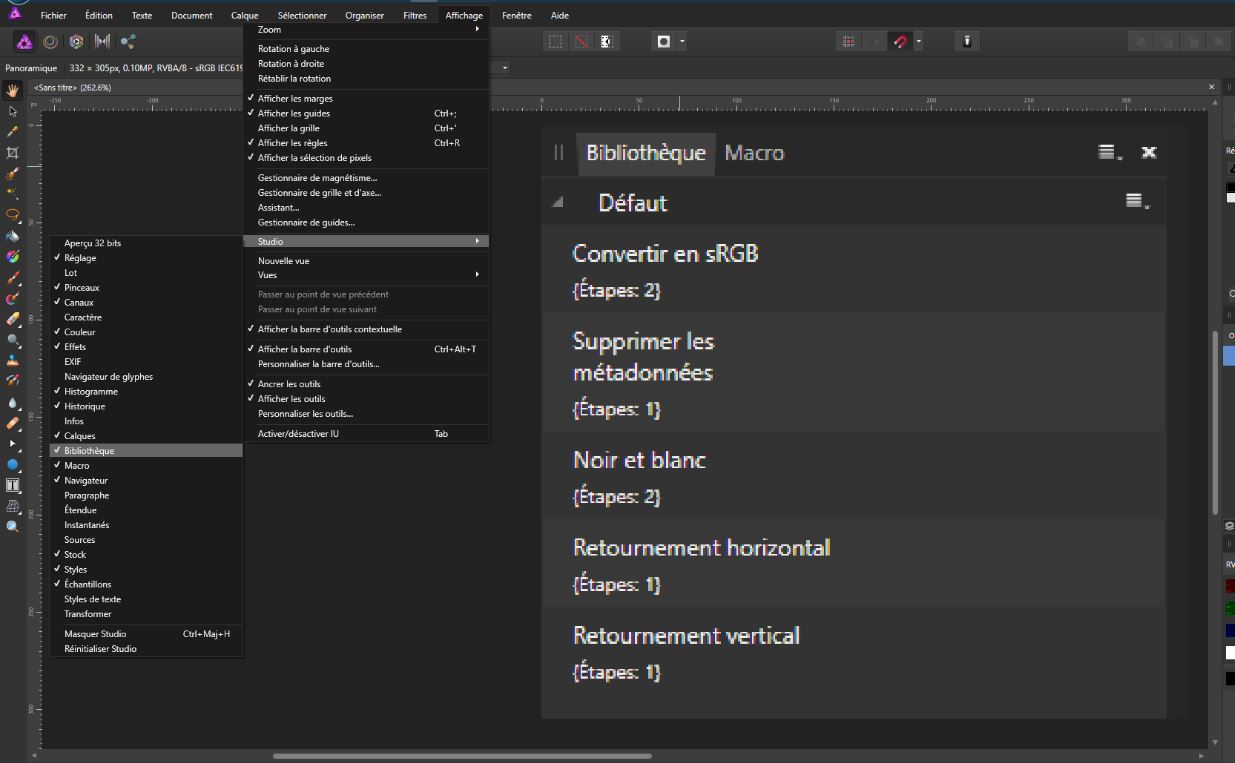Screen dimensions: 1235x763
Task: Toggle the red magnet snapping icon
Action: pos(900,41)
